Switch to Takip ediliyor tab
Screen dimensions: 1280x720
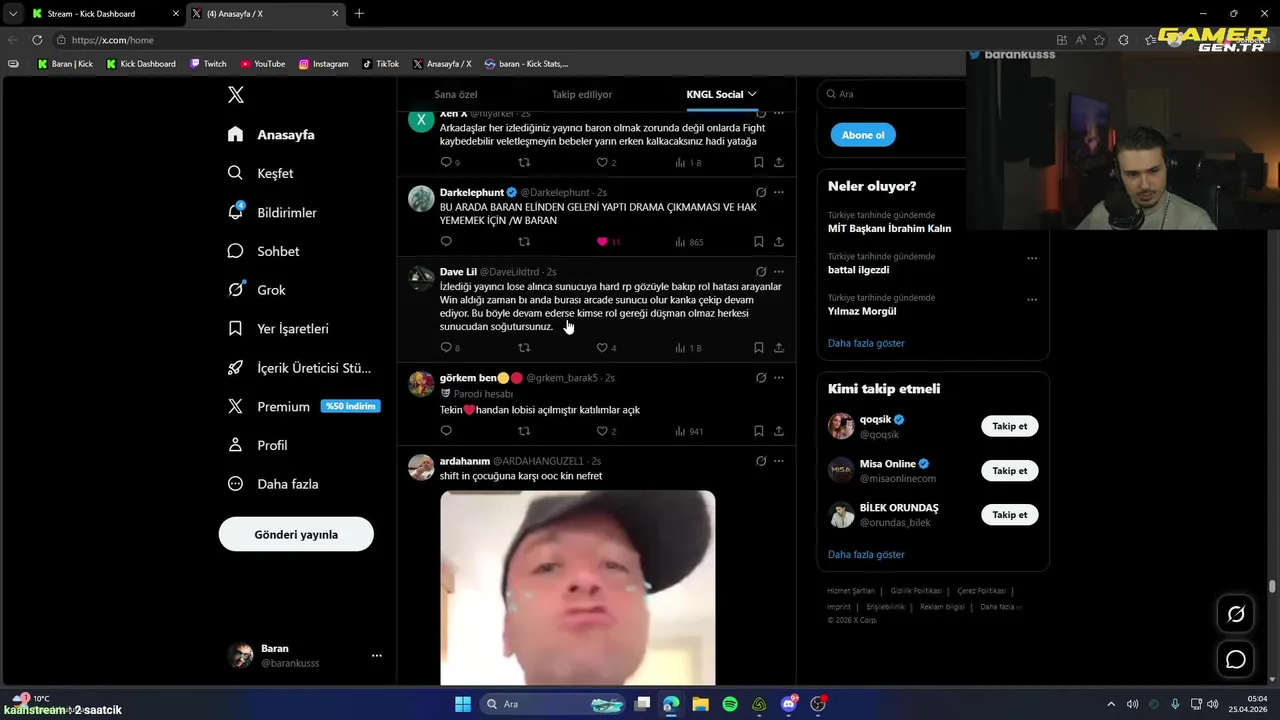click(582, 94)
